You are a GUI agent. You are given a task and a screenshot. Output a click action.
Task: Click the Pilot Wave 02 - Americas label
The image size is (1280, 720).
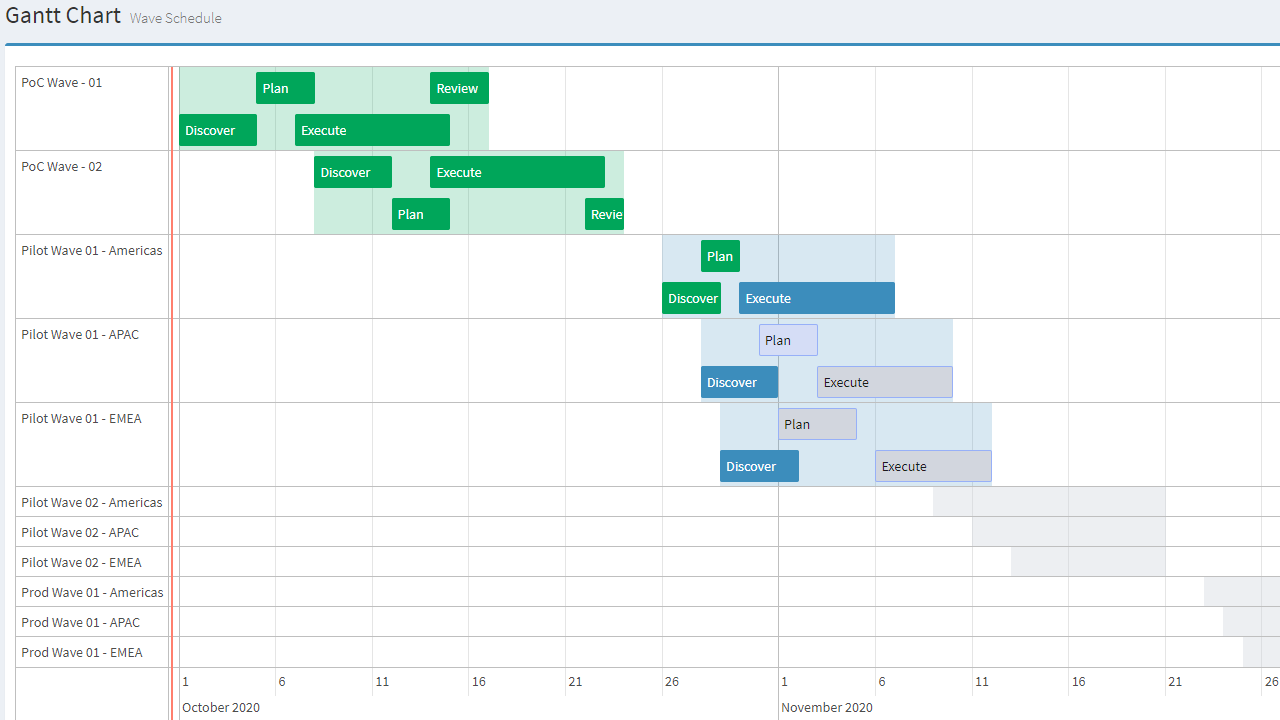pyautogui.click(x=92, y=502)
